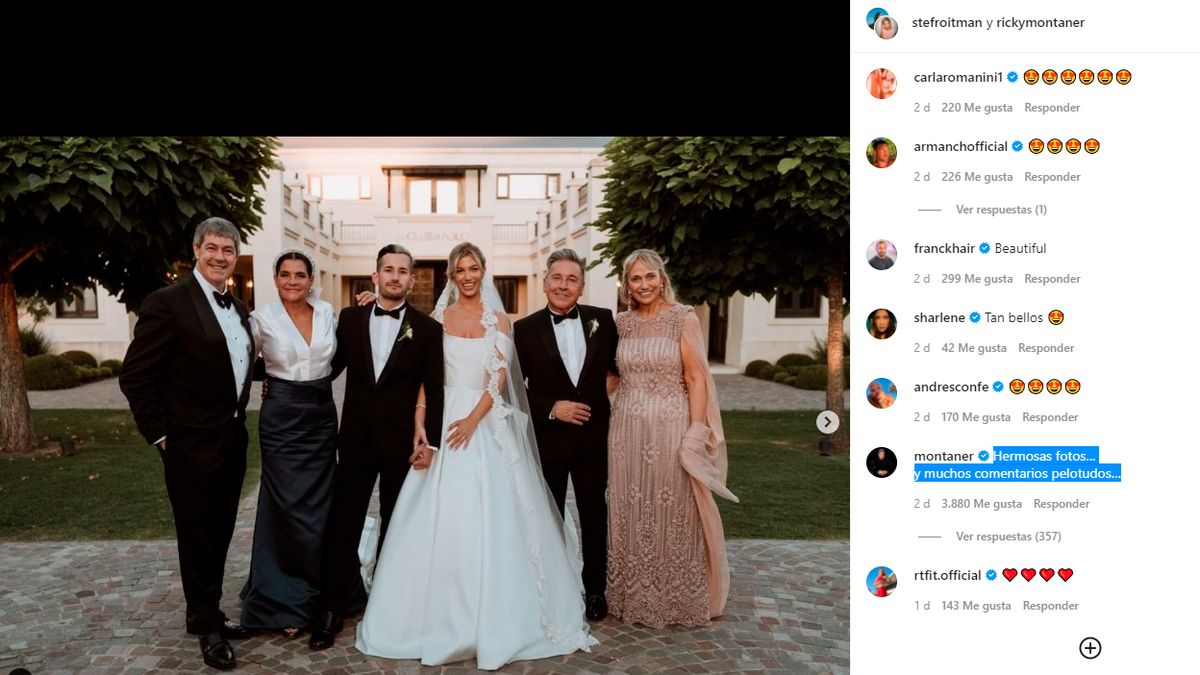Open andresconfe's avatar
This screenshot has height=675, width=1200.
pos(881,392)
